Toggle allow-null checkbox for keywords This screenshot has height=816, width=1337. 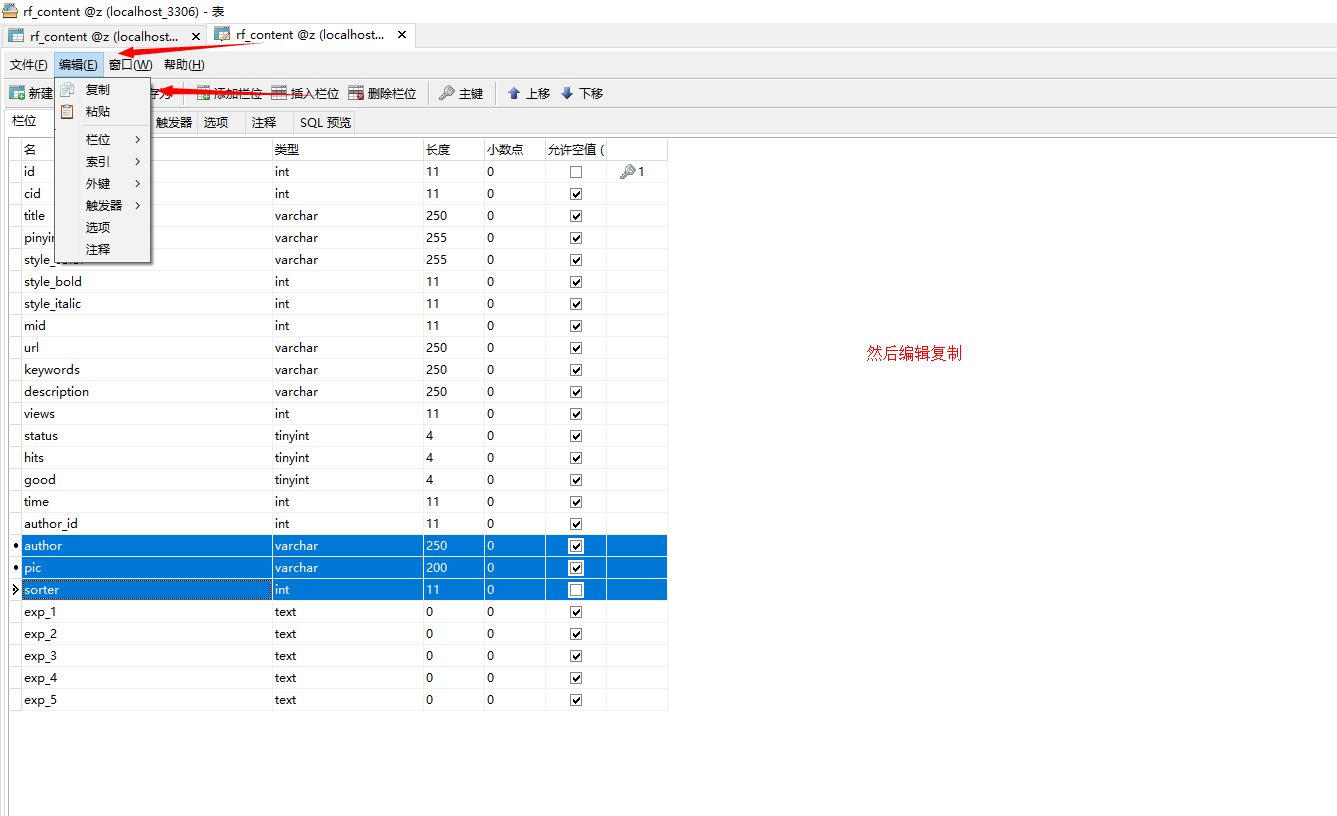pos(576,370)
